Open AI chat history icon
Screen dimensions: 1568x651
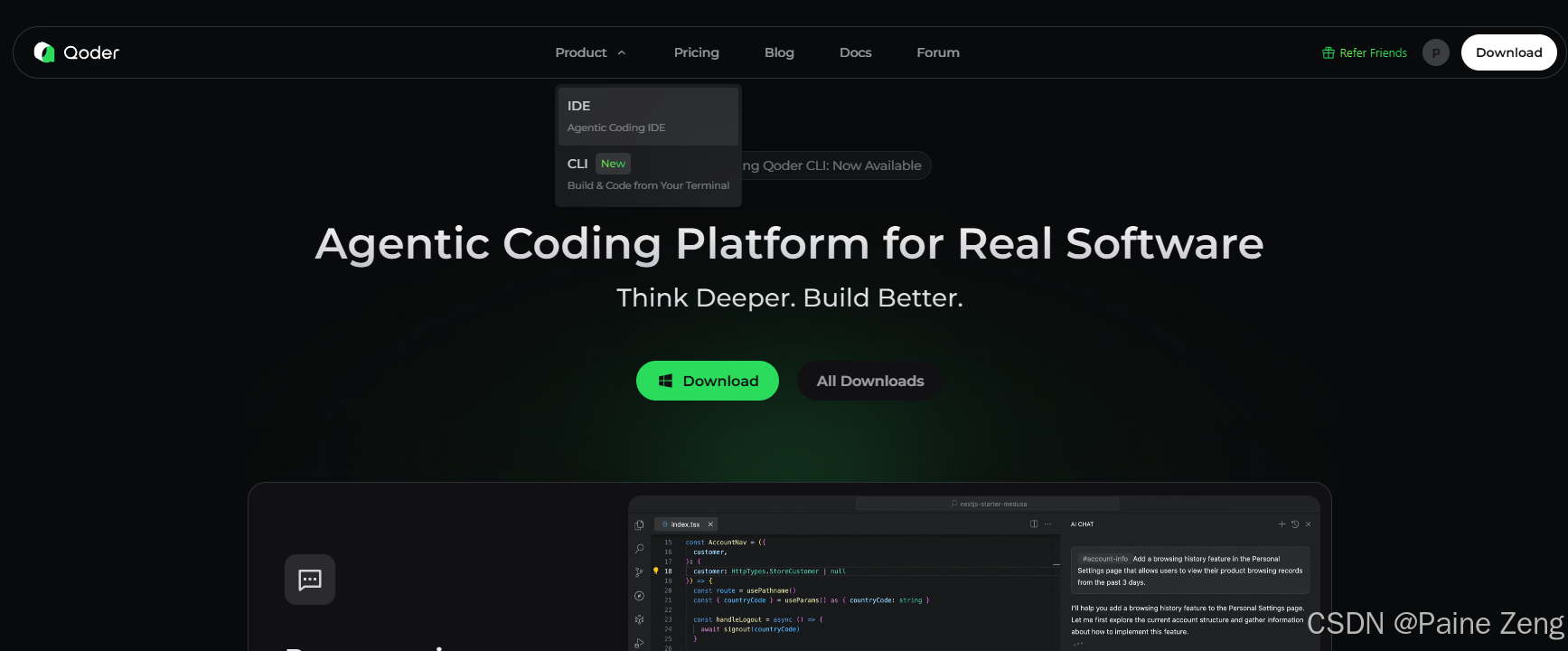pos(1295,524)
